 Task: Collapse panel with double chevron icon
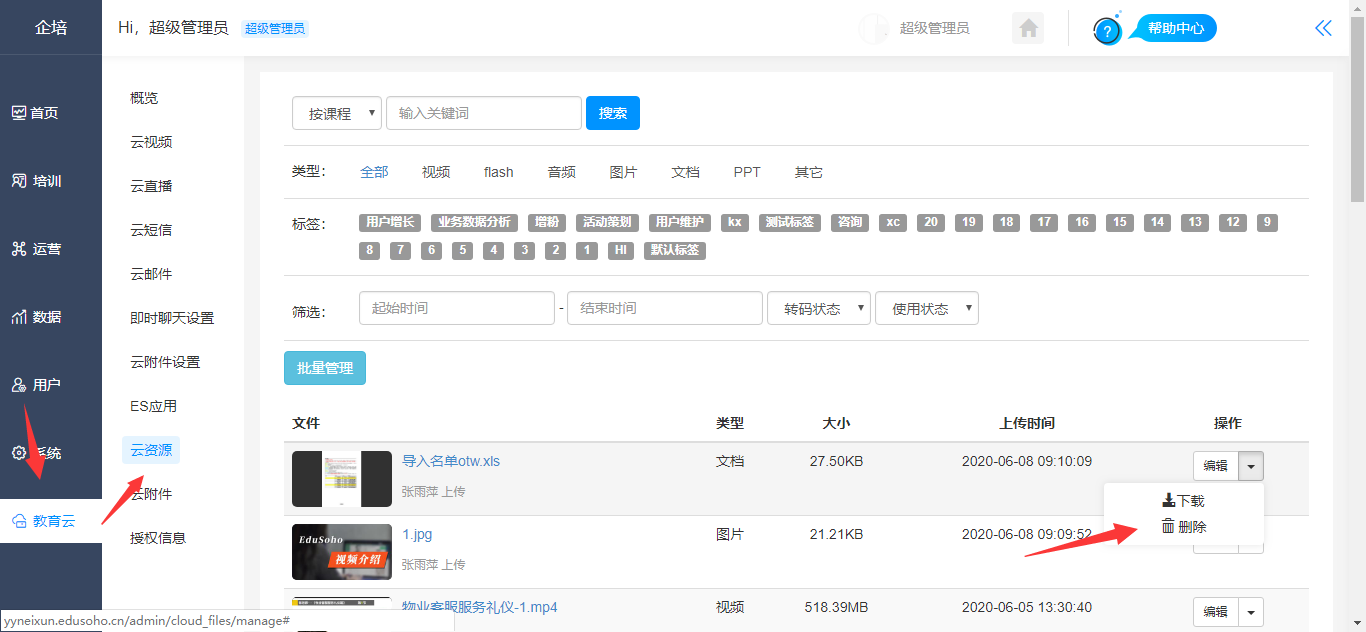(1323, 28)
